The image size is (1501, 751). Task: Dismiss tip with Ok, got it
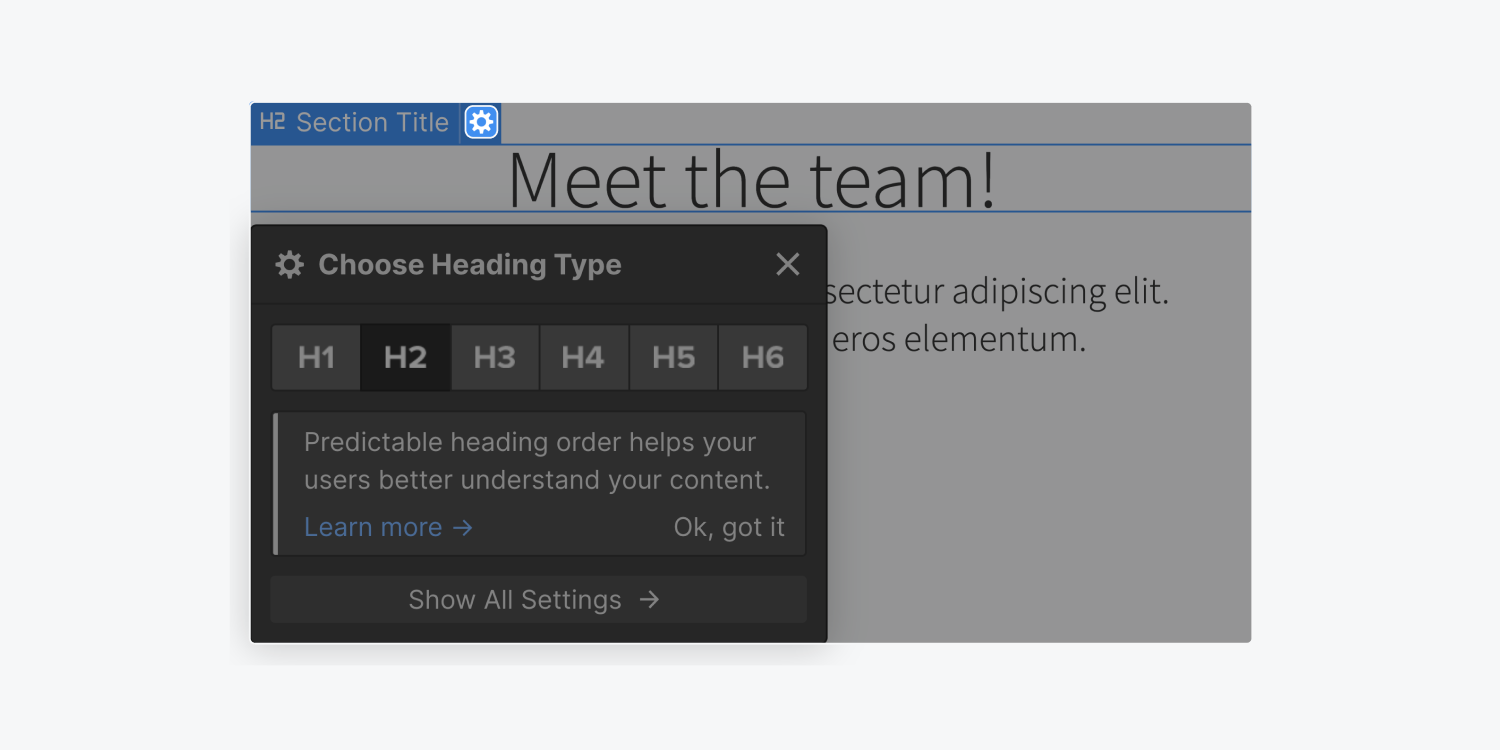click(x=729, y=527)
